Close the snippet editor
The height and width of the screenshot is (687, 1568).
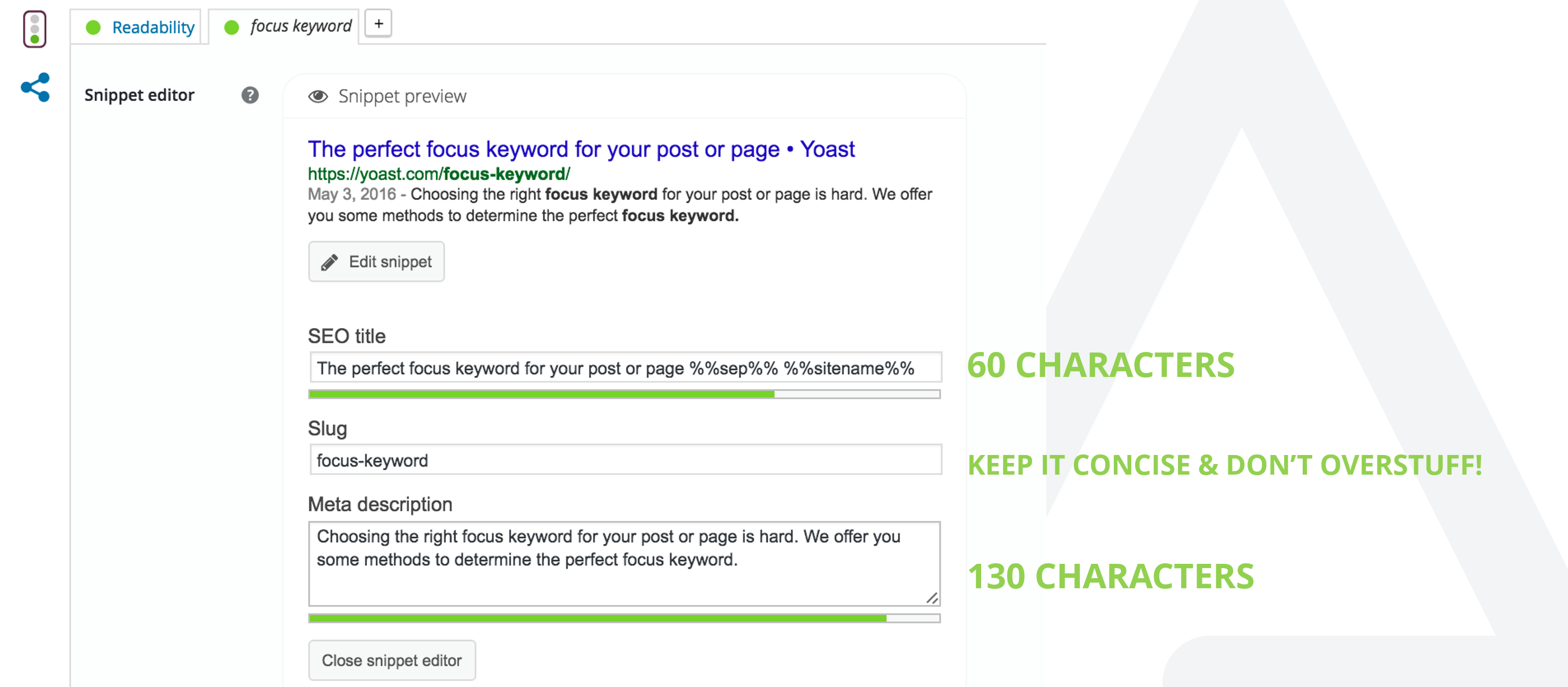(392, 660)
